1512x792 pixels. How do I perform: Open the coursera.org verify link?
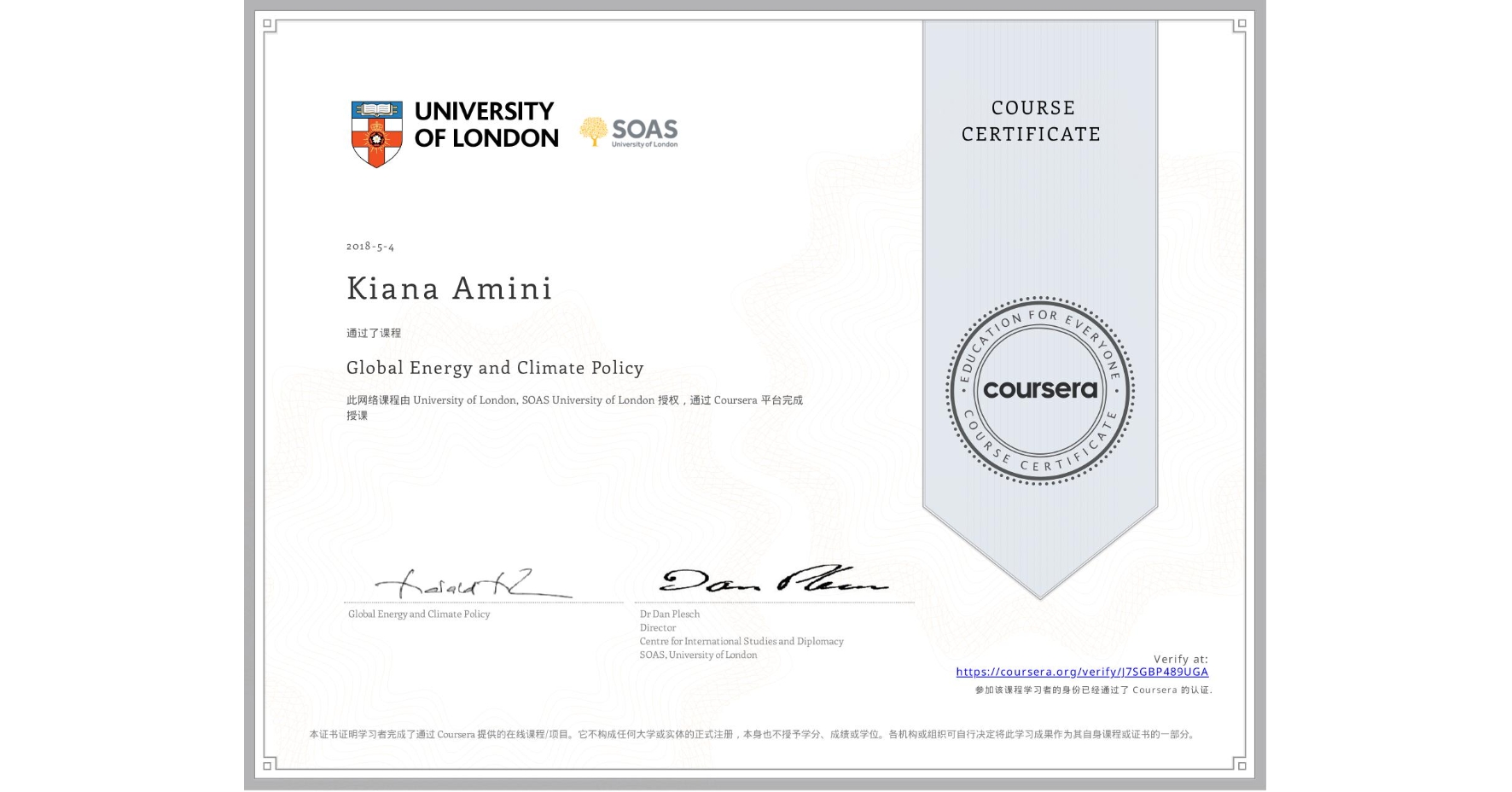coord(1082,672)
